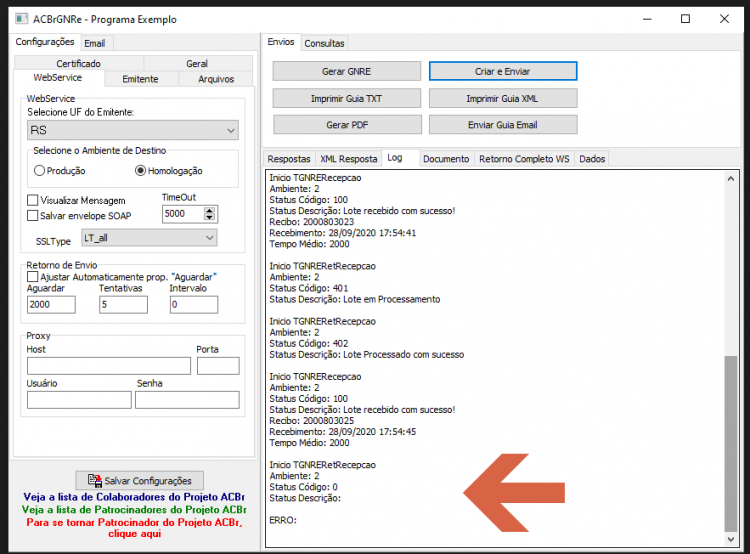Click the log vertical scrollbar thumb
750x554 pixels.
730,443
